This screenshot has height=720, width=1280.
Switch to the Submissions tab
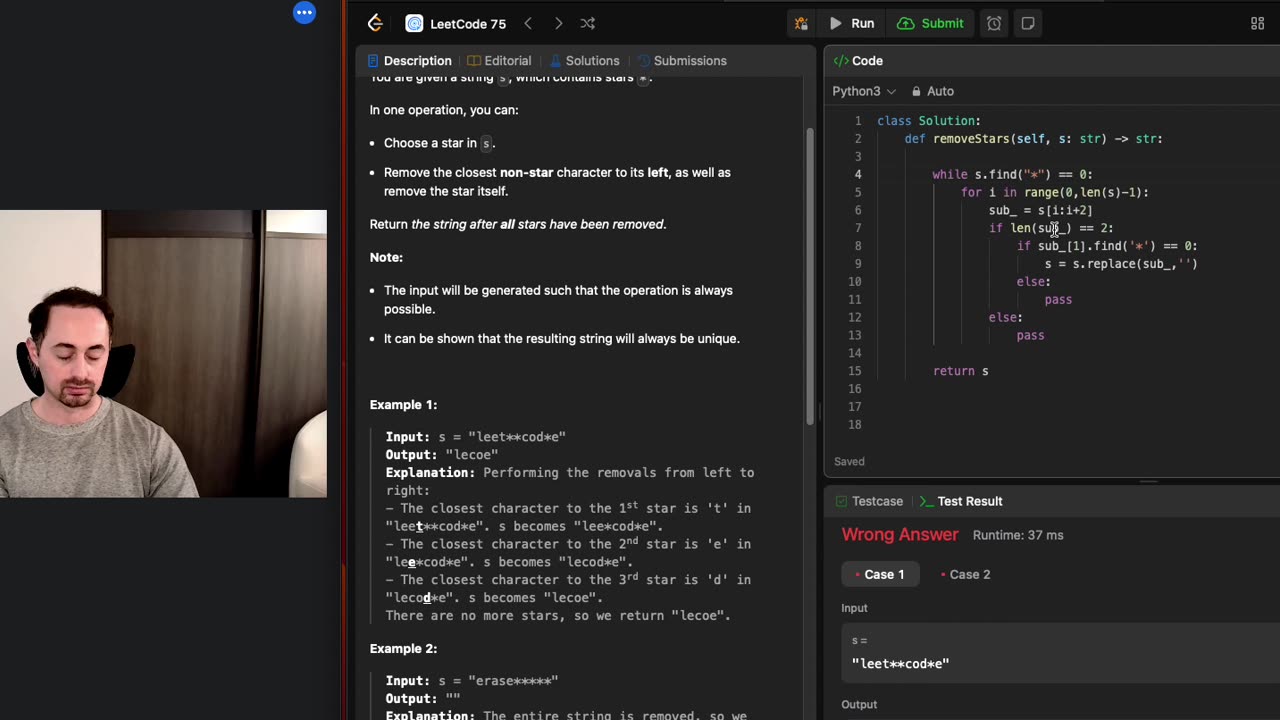tap(682, 61)
